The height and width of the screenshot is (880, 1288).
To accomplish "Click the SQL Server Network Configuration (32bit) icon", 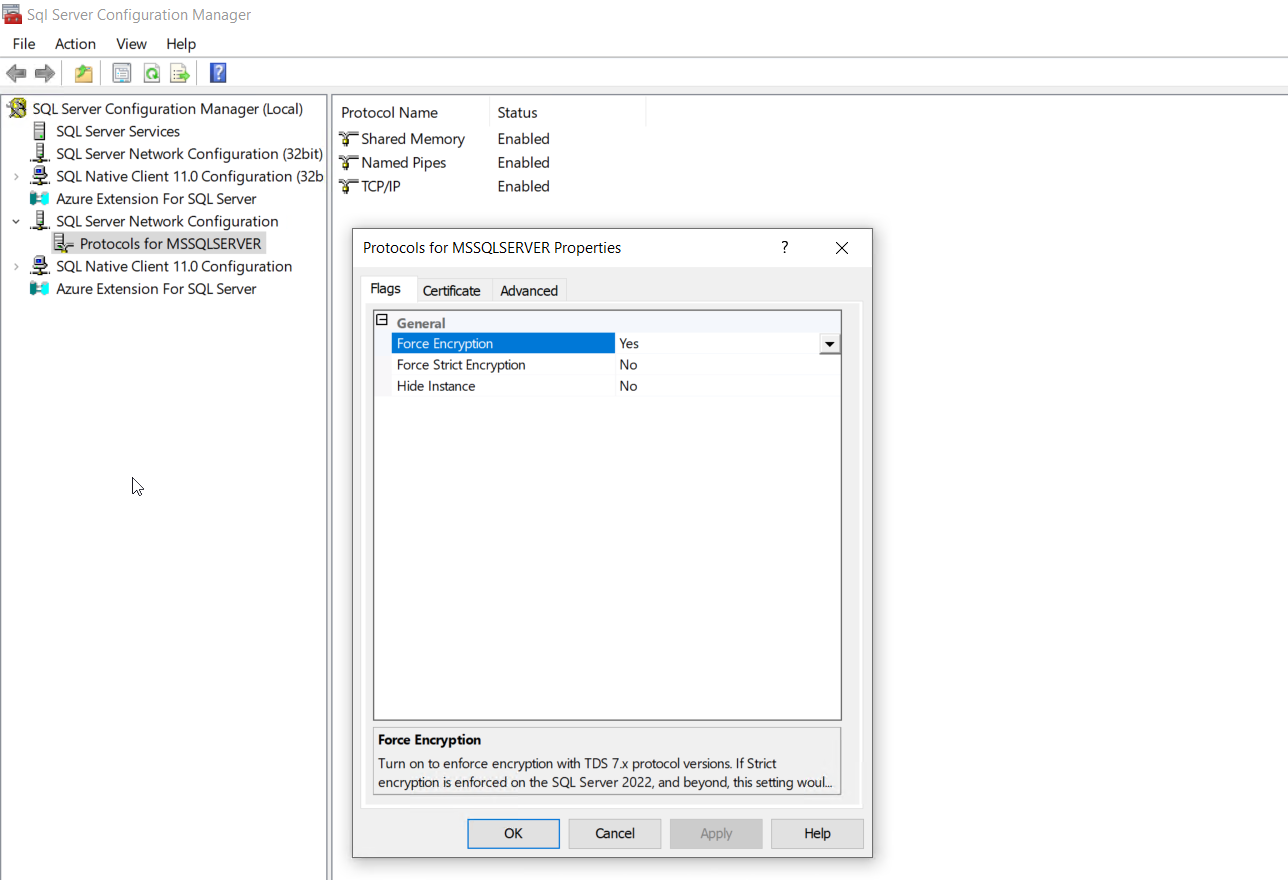I will 40,154.
